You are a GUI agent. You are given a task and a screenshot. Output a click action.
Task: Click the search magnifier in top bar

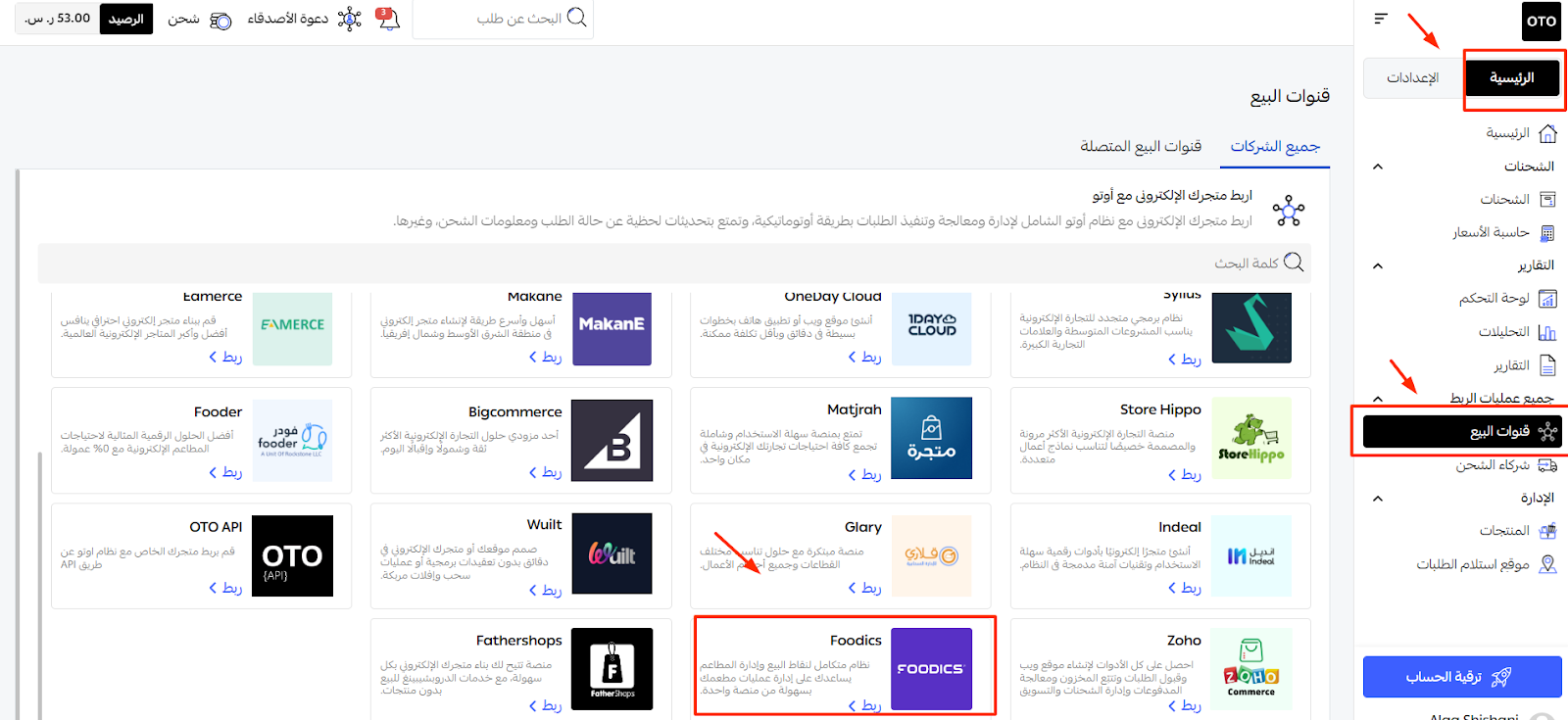tap(577, 18)
